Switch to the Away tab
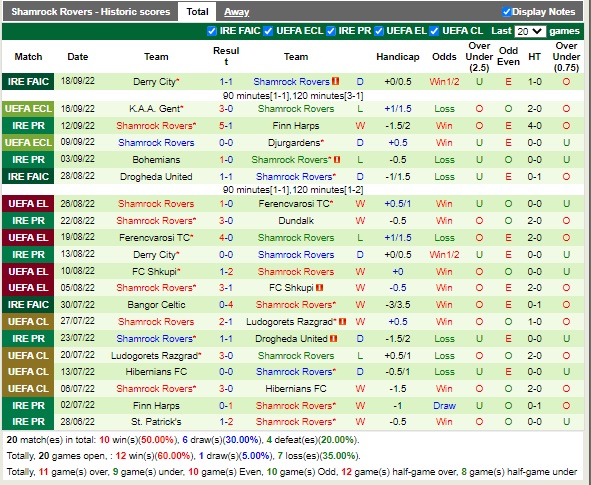591x485 pixels. click(x=237, y=12)
